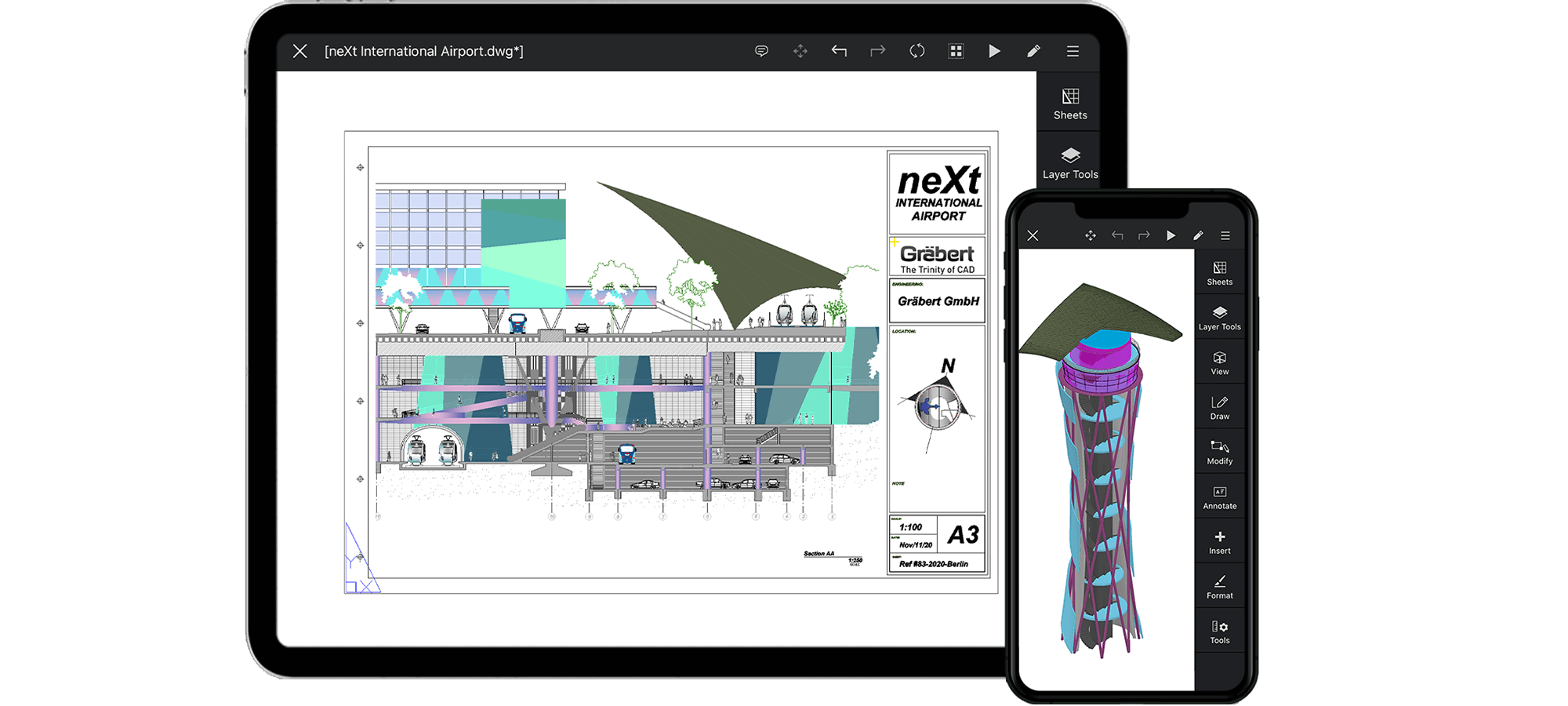
Task: Open the Format option on the phone
Action: pos(1219,587)
